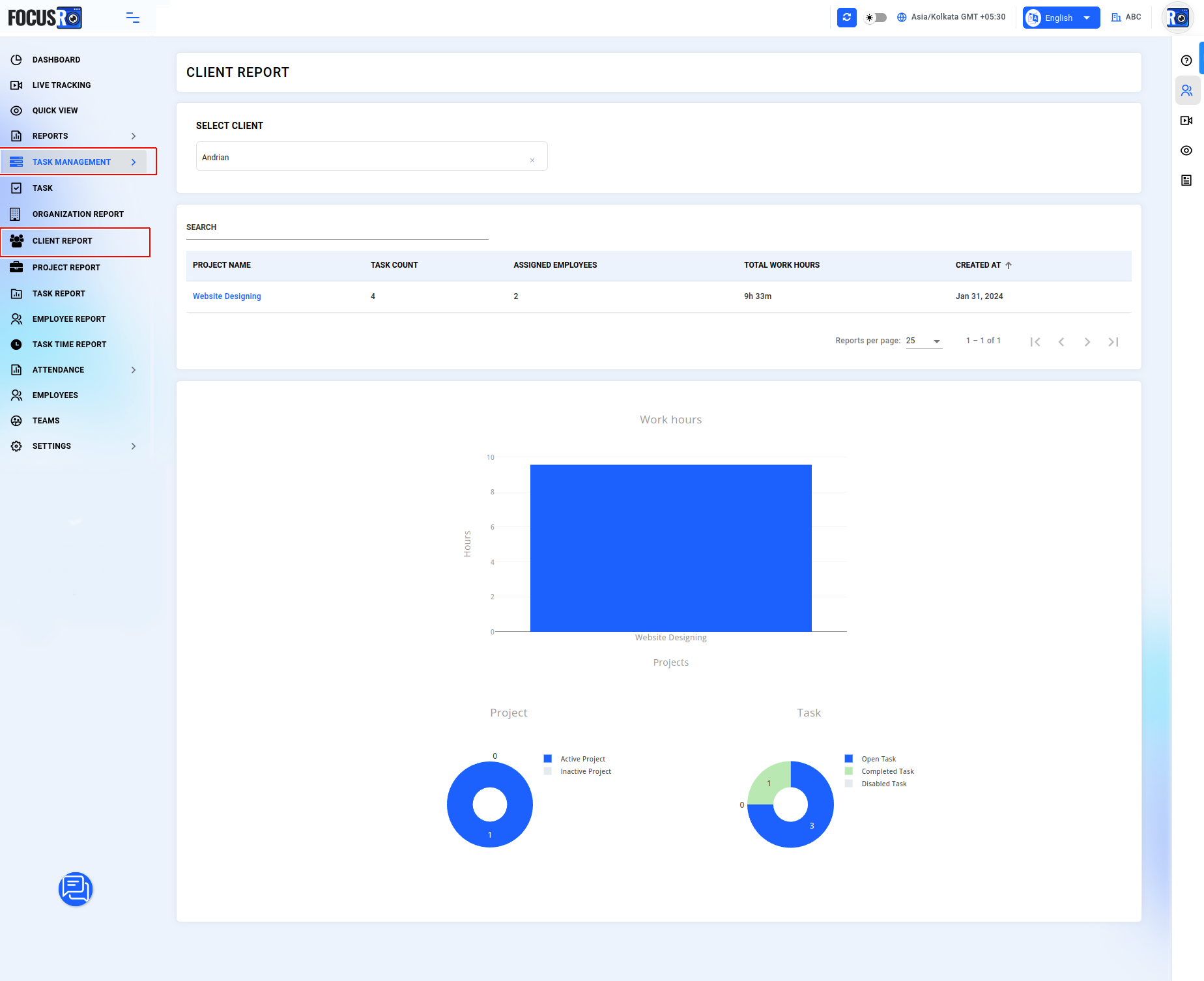Click the live tracking camera icon in right rail

[1186, 121]
